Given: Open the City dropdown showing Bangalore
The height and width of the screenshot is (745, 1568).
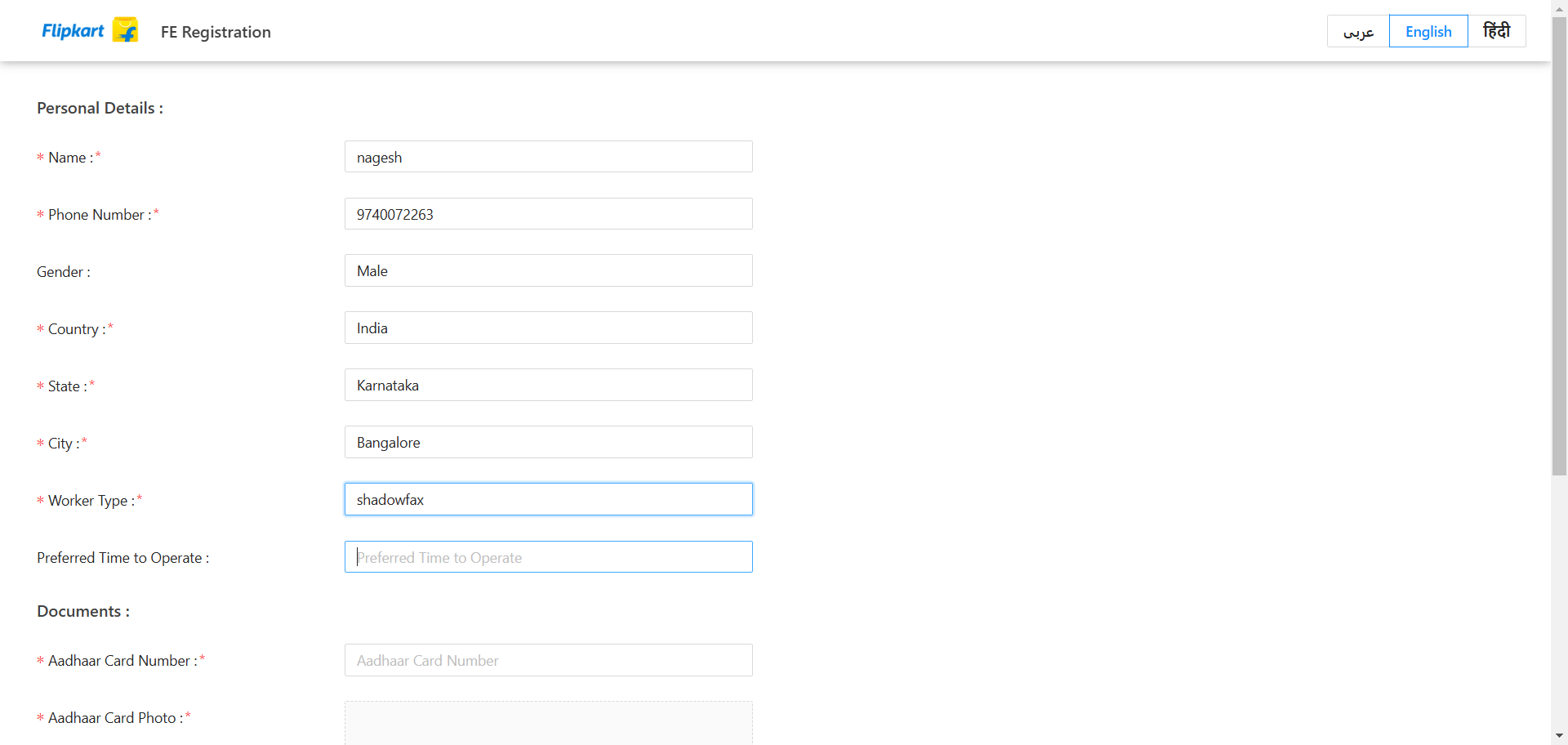Looking at the screenshot, I should 548,443.
